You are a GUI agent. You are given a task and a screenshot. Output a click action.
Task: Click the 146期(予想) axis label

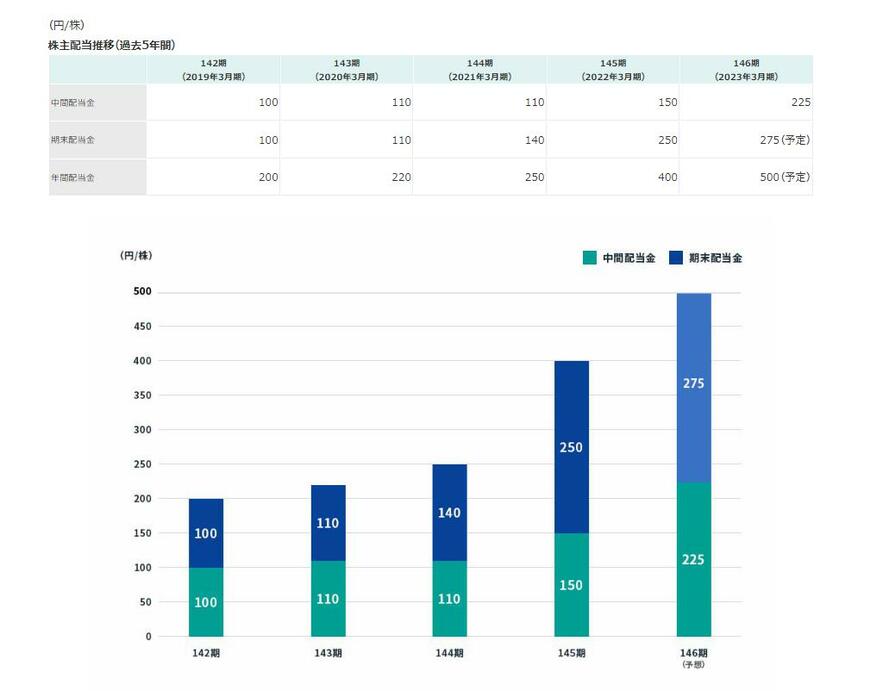[696, 655]
